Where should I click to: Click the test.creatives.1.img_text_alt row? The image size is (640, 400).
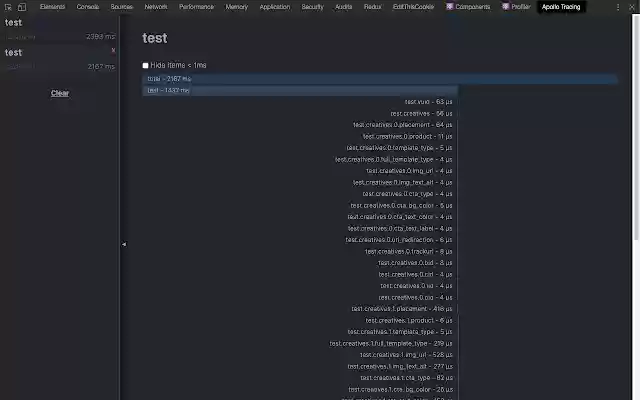(400, 367)
